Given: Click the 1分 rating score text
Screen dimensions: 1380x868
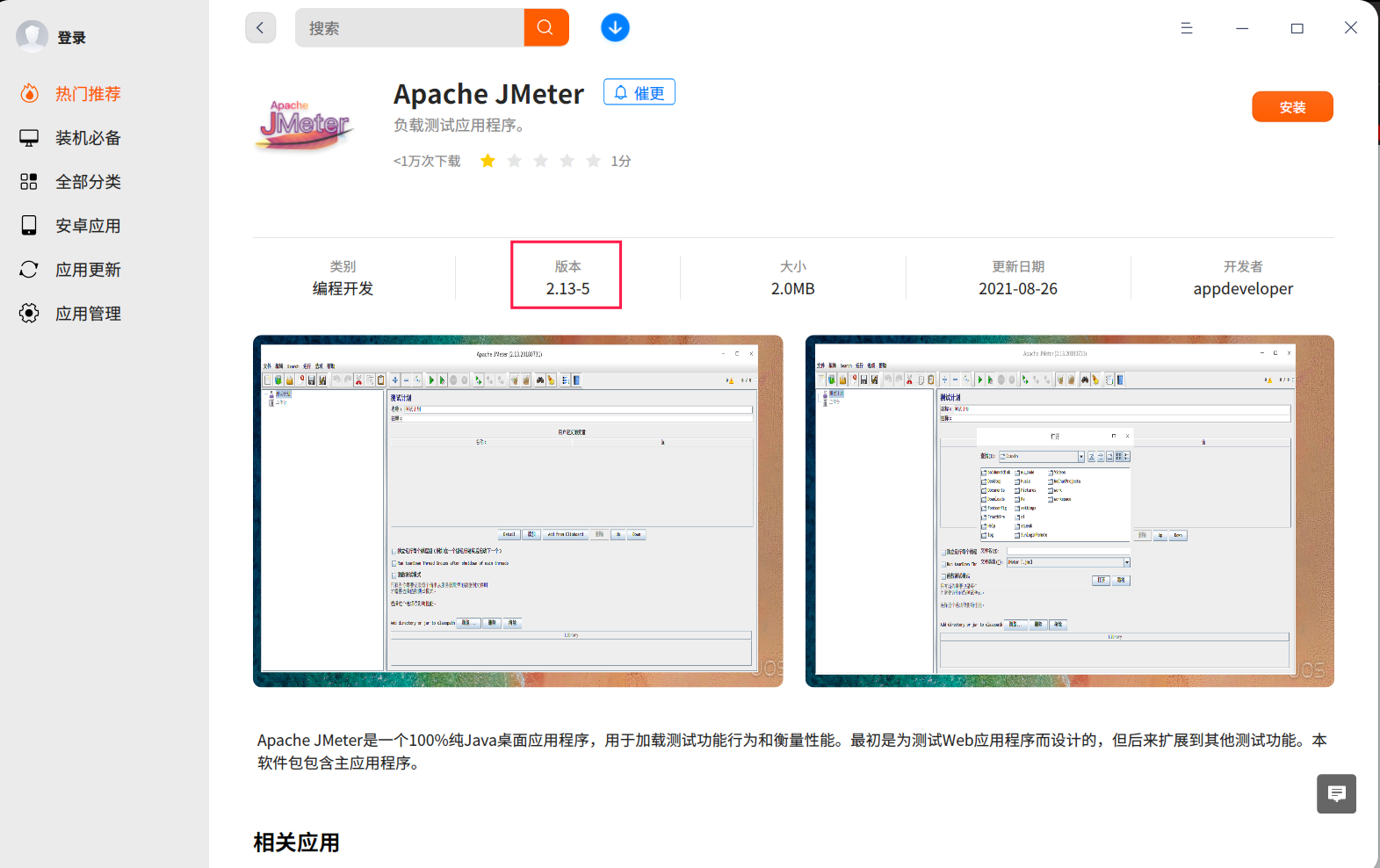Looking at the screenshot, I should pos(621,161).
